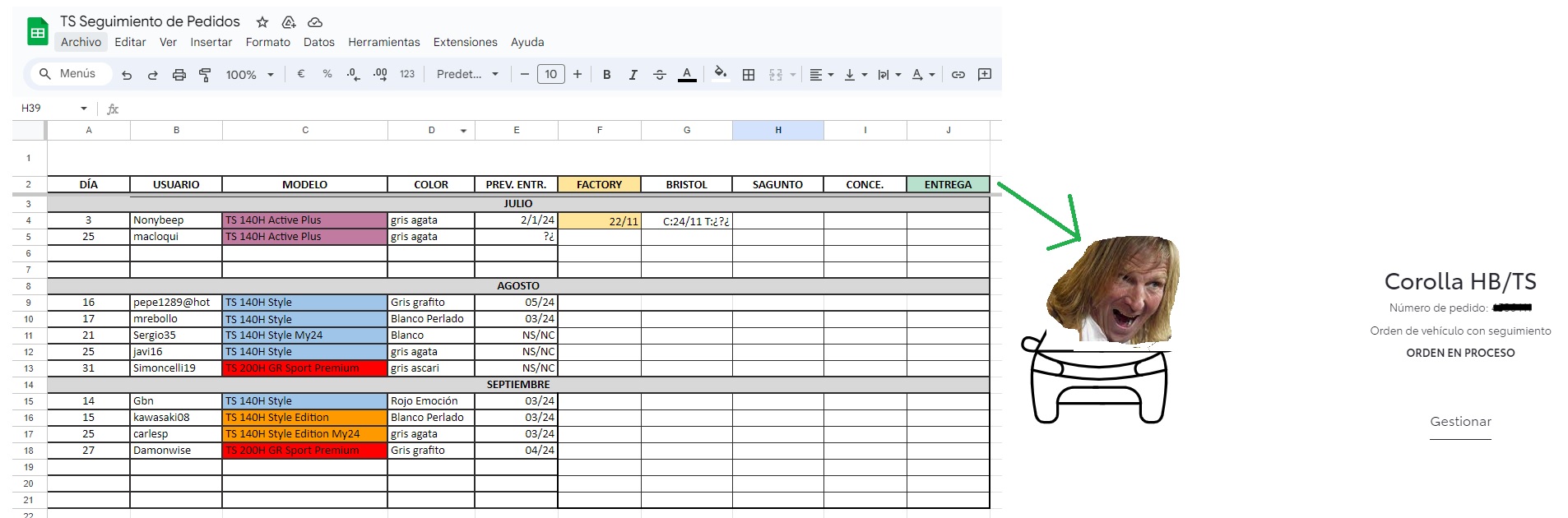1568x518 pixels.
Task: Print the spreadsheet
Action: pyautogui.click(x=179, y=75)
